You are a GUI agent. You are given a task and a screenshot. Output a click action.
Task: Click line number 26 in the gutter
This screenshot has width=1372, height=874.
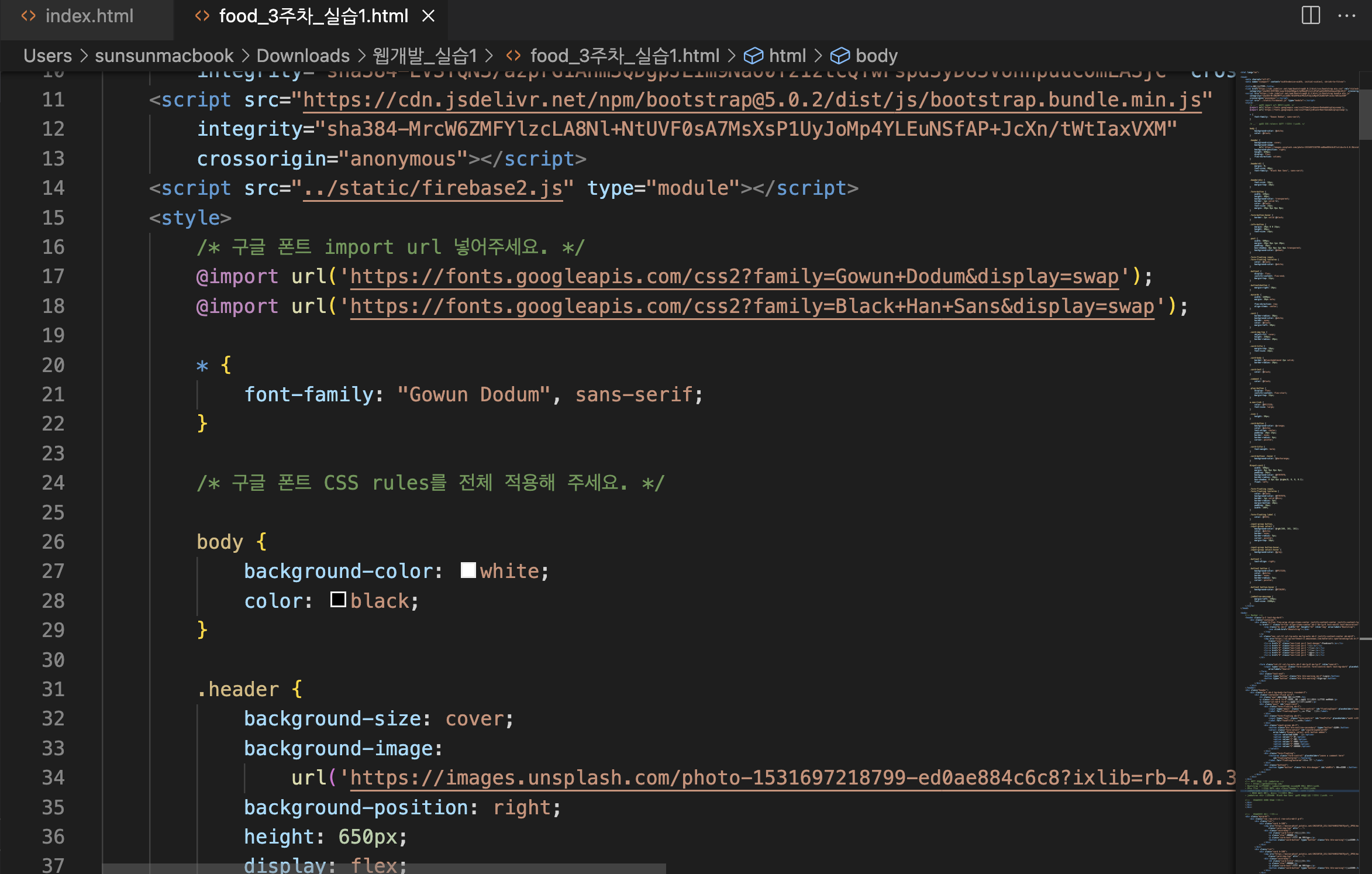(53, 542)
